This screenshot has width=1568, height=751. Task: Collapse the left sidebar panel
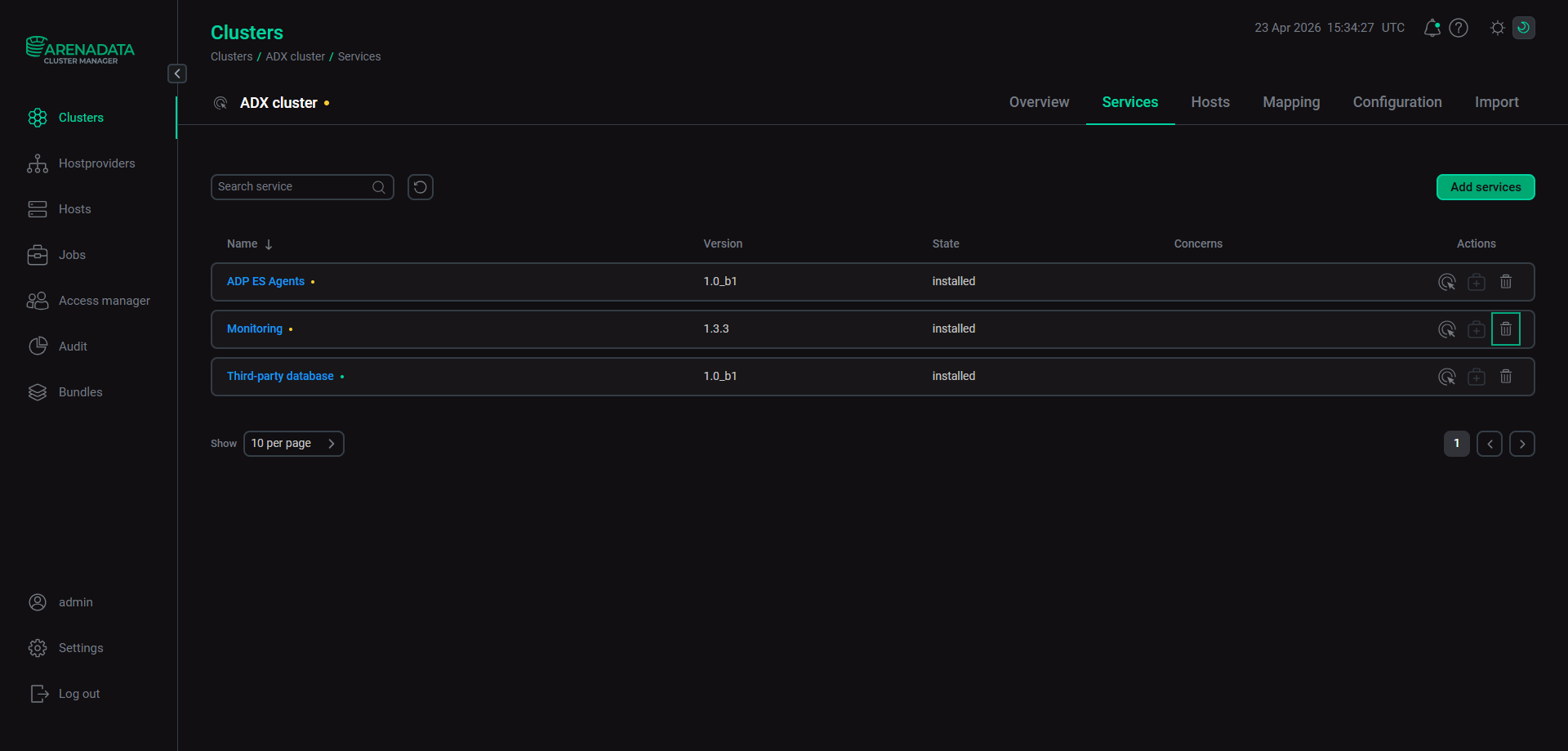[x=177, y=74]
